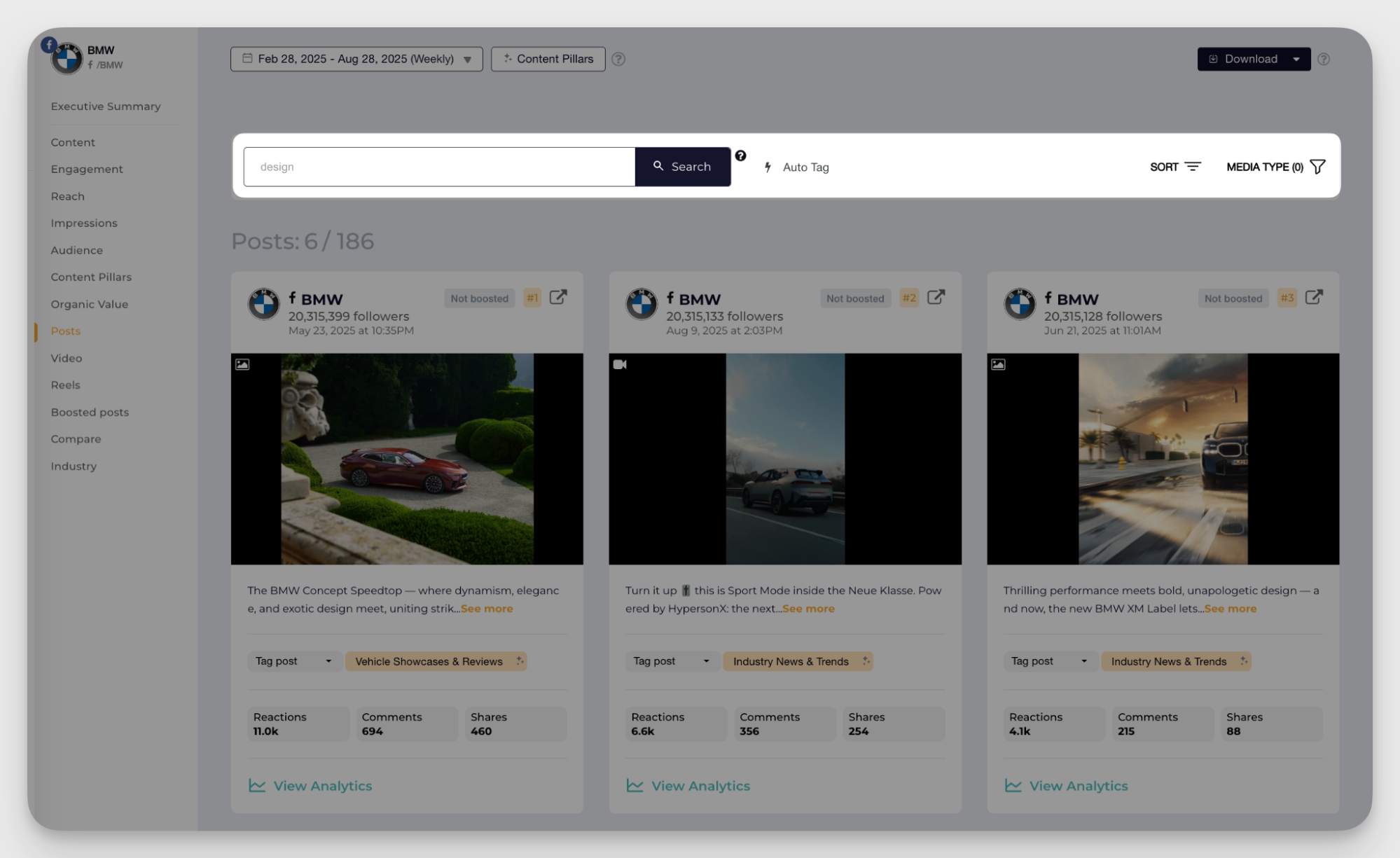Open the date range dropdown

tap(356, 60)
